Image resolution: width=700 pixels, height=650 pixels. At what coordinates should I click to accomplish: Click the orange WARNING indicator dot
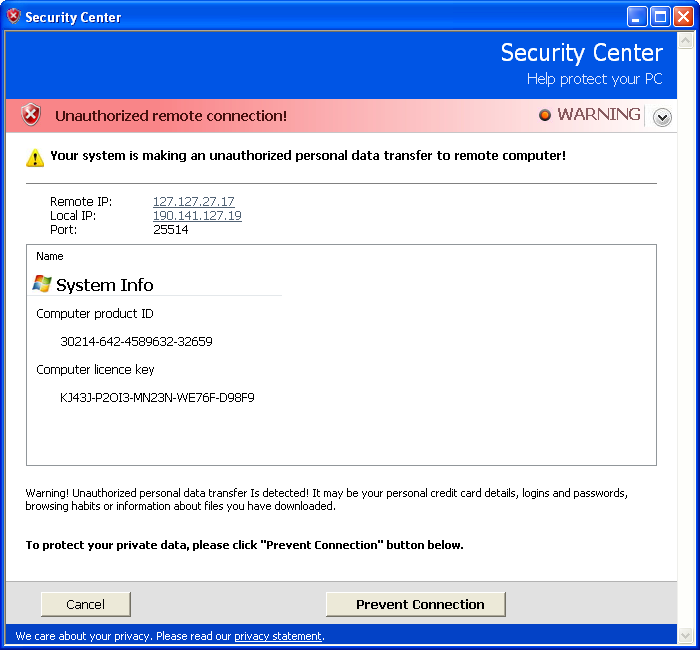[545, 115]
